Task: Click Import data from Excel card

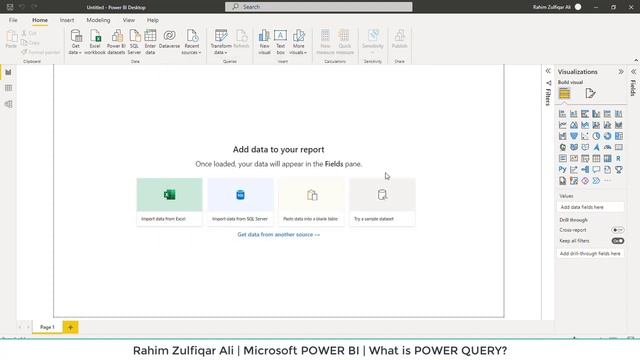Action: pos(169,202)
